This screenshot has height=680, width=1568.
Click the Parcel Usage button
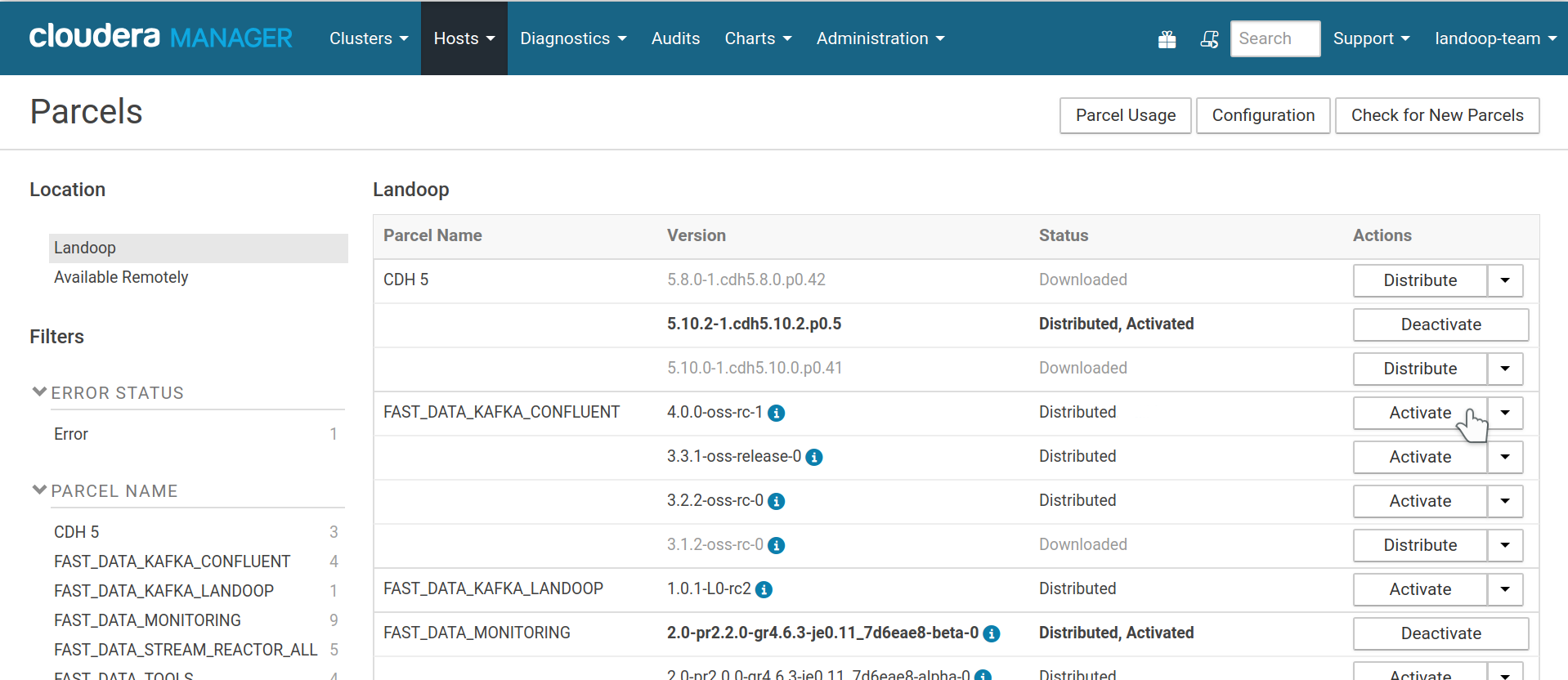(1125, 115)
